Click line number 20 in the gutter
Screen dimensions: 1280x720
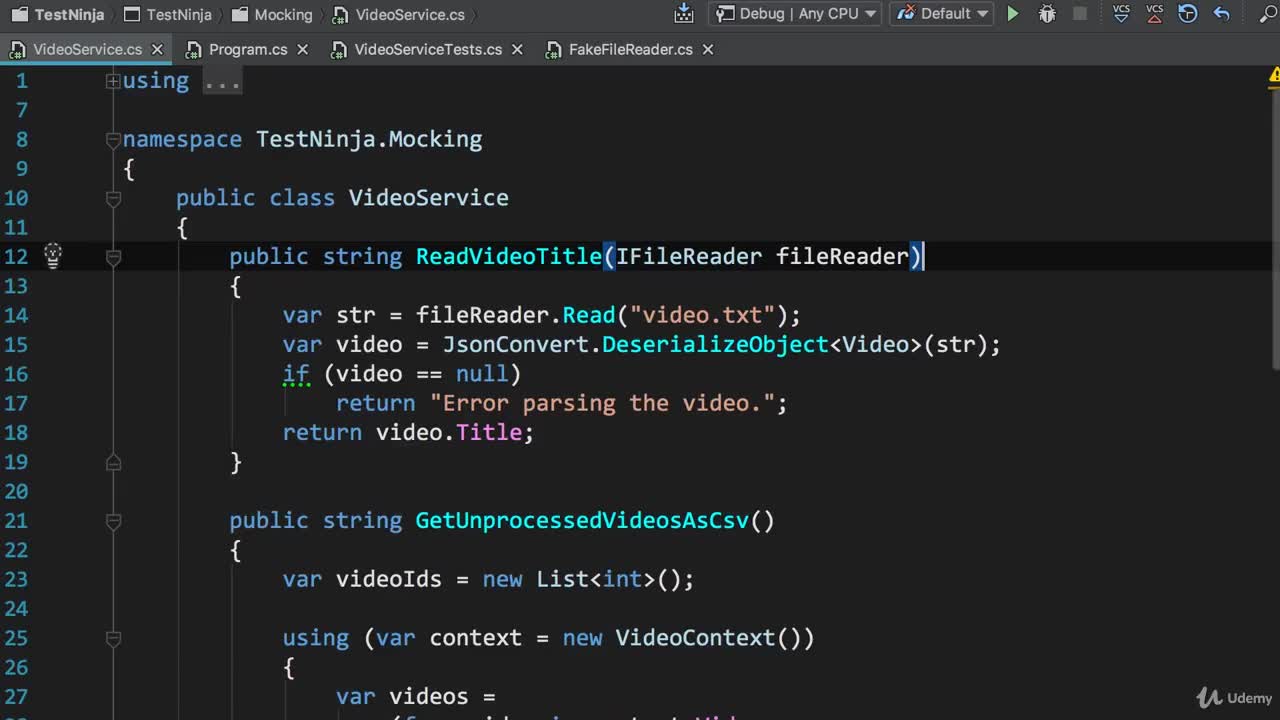(16, 491)
